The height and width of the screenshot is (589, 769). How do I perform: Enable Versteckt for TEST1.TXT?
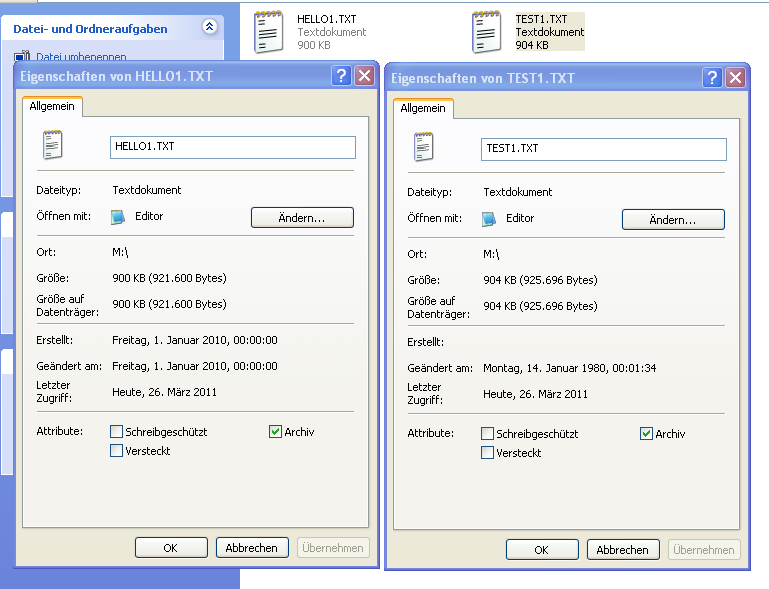pos(487,452)
